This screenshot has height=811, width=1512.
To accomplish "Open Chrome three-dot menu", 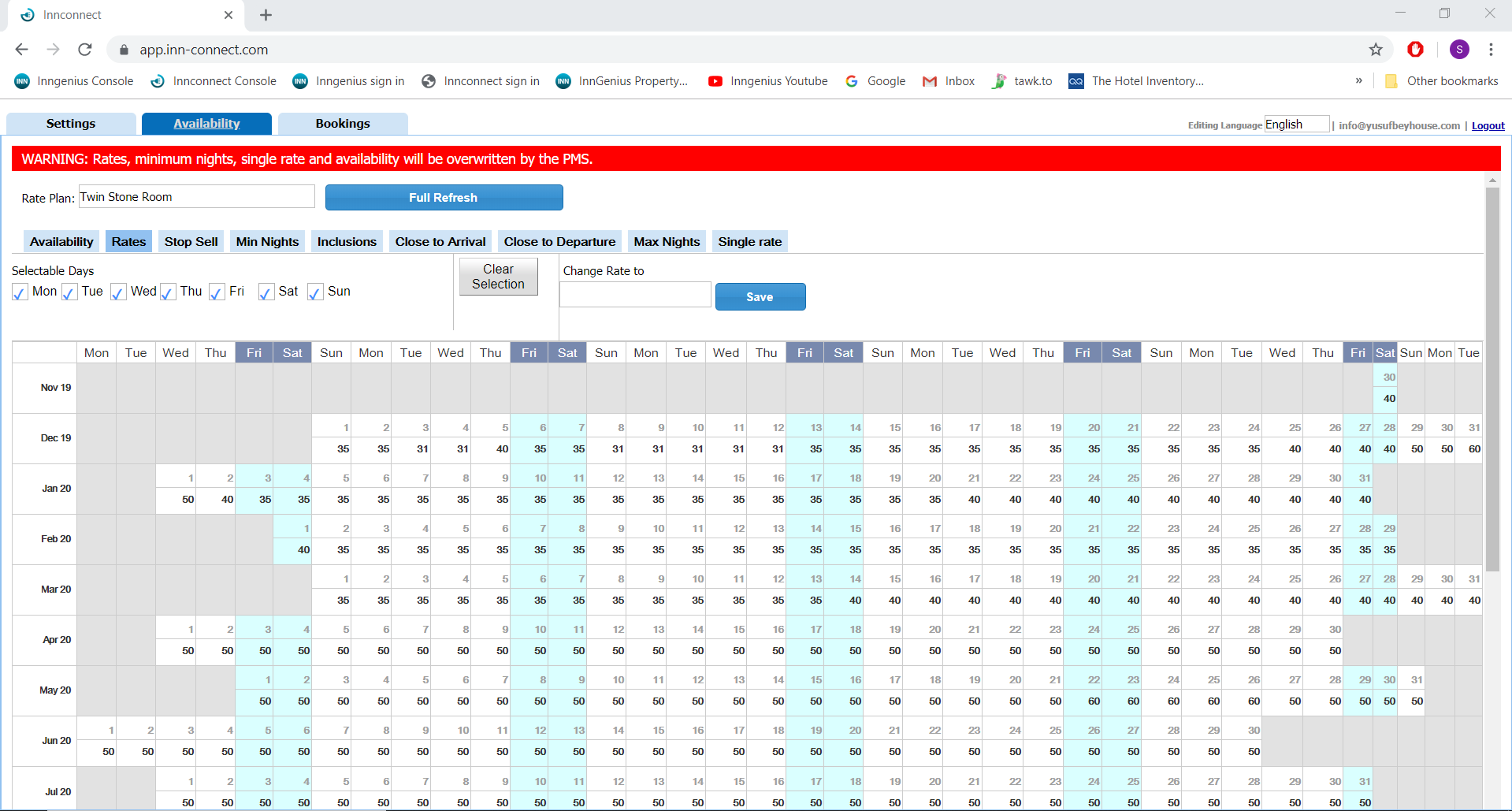I will point(1491,50).
